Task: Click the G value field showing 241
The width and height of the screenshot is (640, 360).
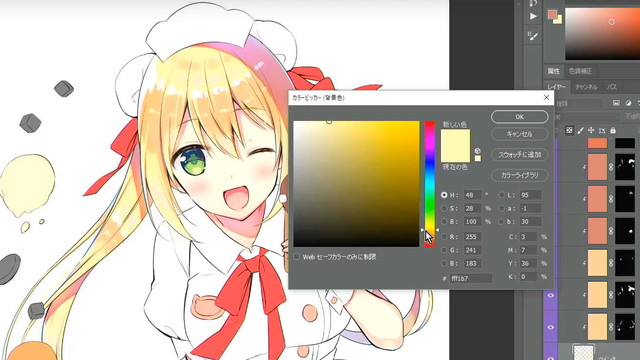Action: pyautogui.click(x=472, y=250)
